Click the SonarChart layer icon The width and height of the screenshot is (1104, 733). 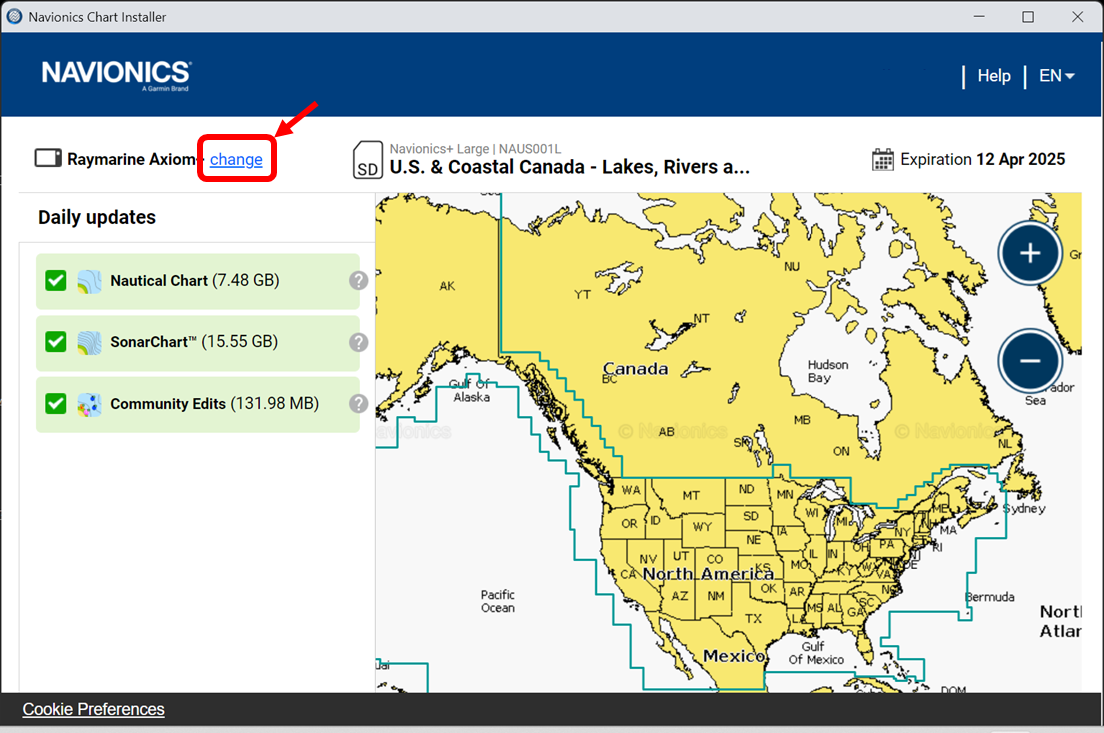[x=89, y=343]
